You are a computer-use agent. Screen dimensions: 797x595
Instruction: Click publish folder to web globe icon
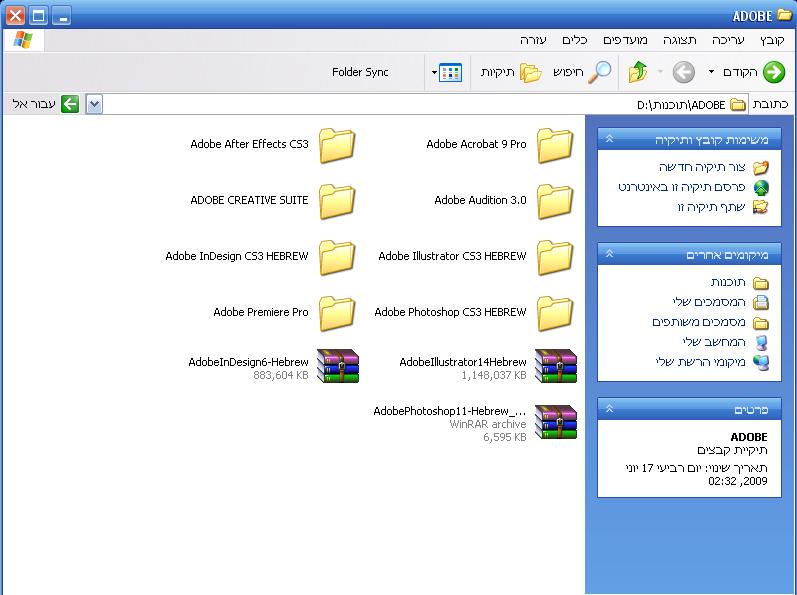tap(761, 187)
